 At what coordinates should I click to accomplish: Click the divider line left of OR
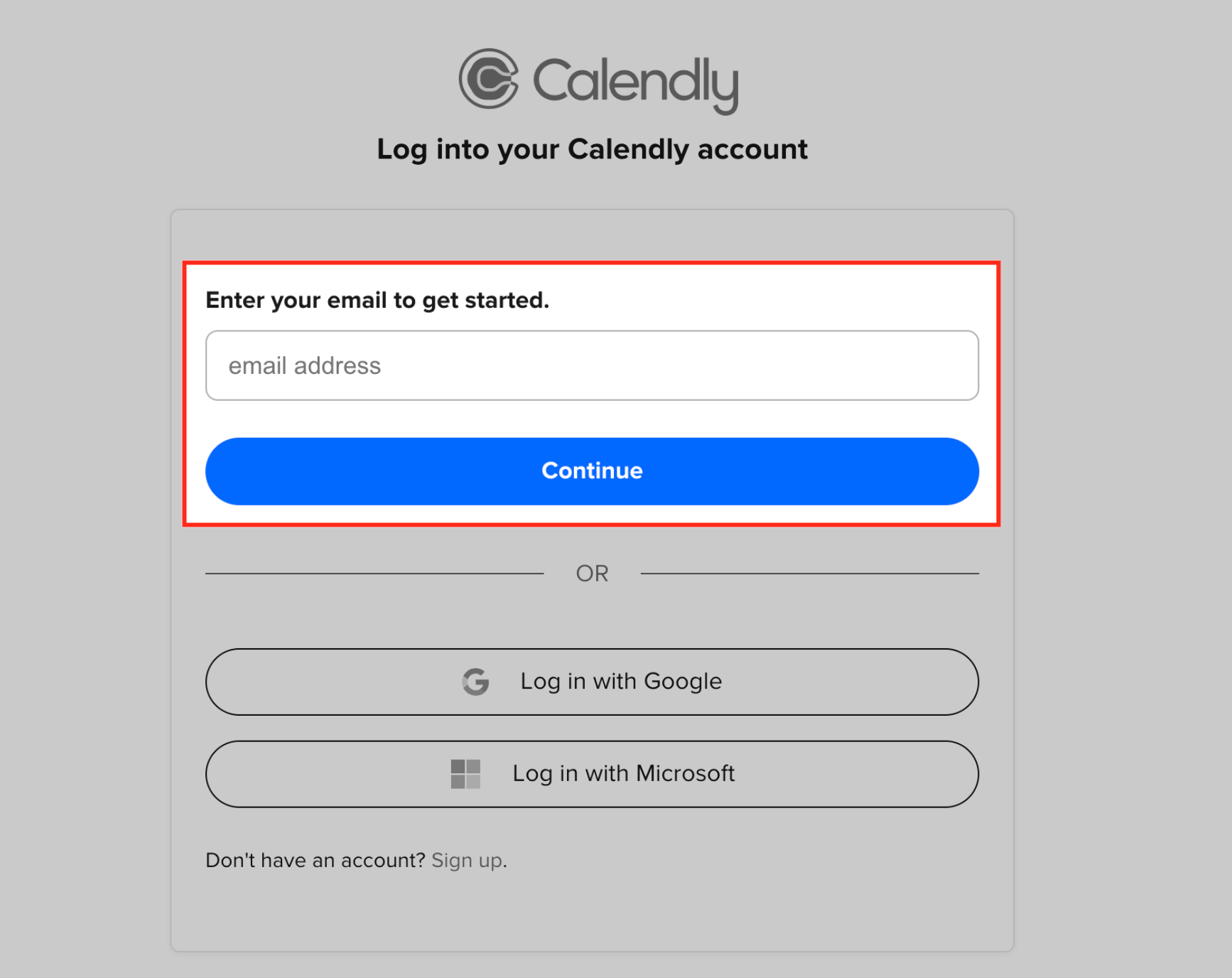(x=374, y=574)
